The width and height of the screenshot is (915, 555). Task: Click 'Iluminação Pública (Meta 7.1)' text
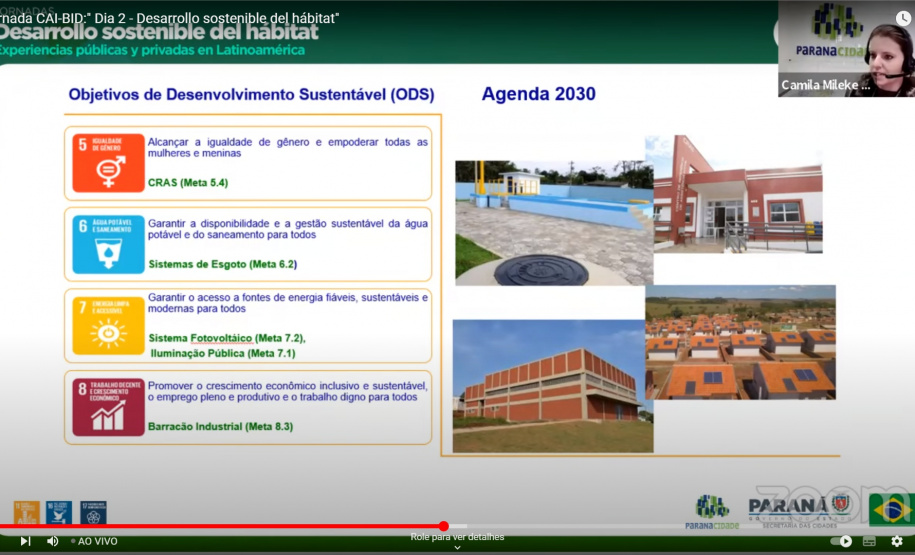click(x=223, y=354)
